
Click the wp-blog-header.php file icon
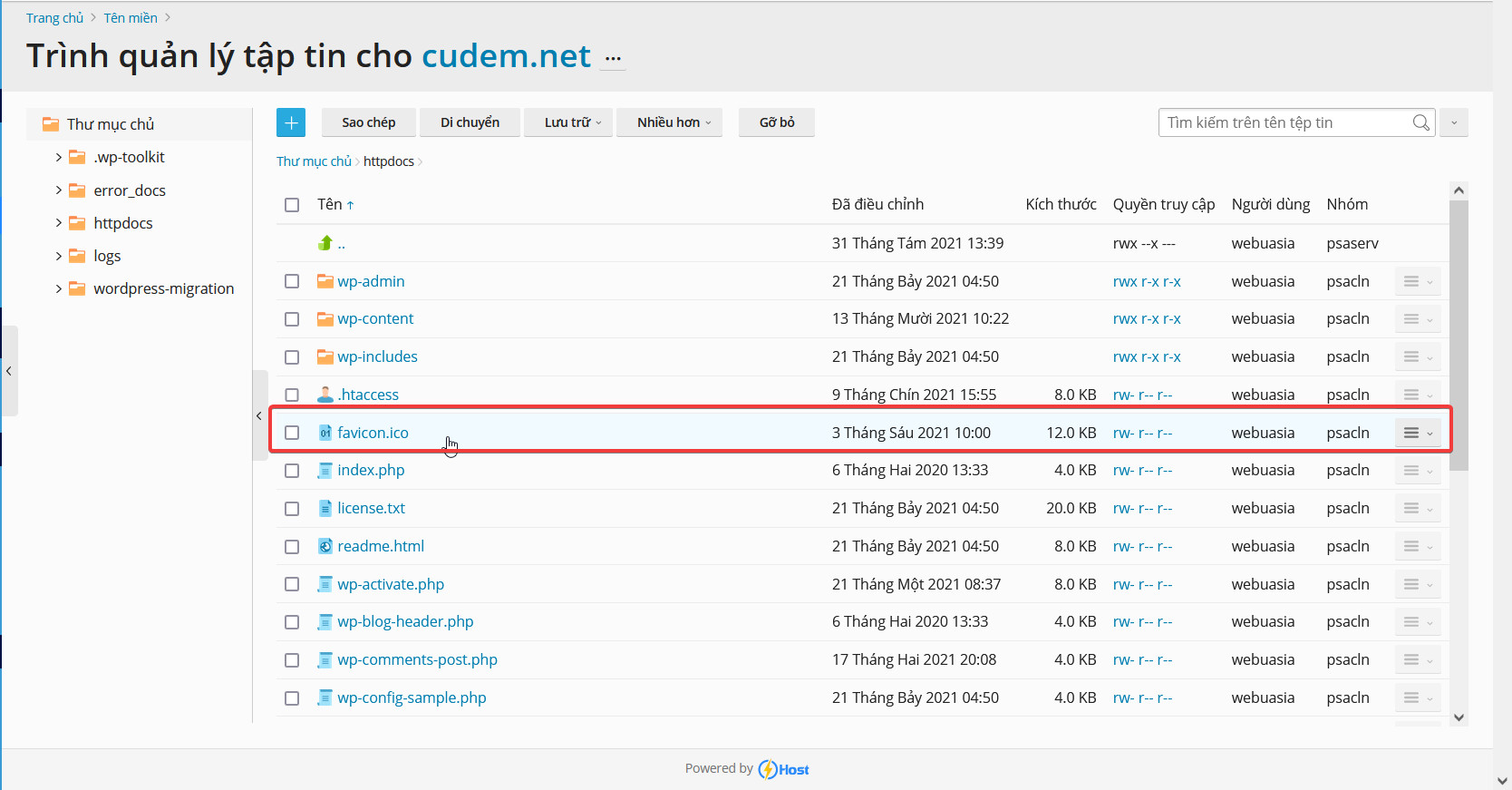coord(325,621)
